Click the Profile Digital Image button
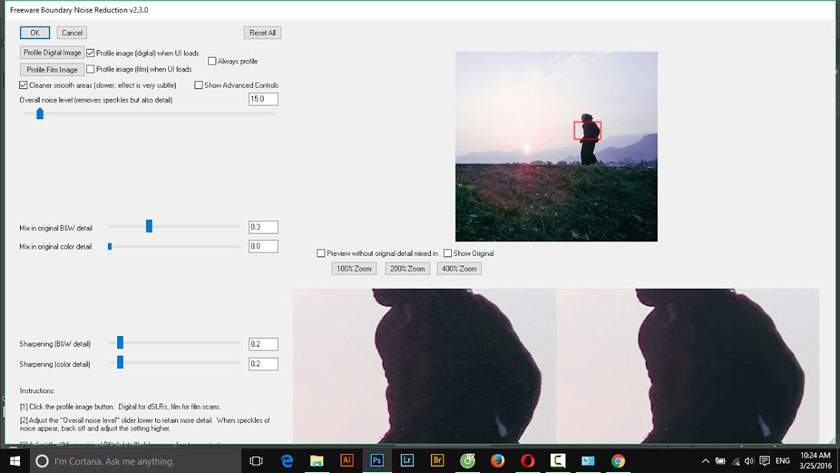 [52, 52]
